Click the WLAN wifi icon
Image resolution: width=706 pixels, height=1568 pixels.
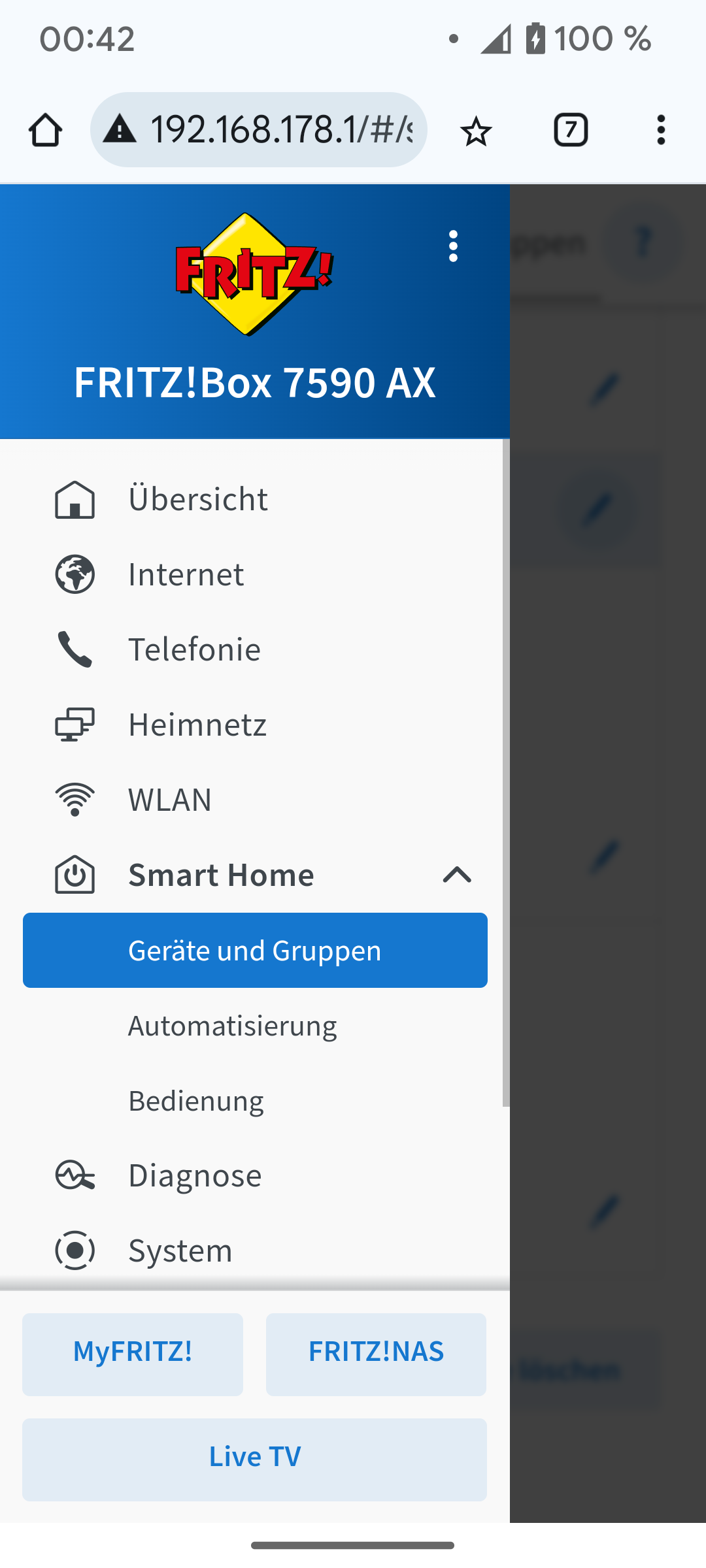pyautogui.click(x=75, y=799)
